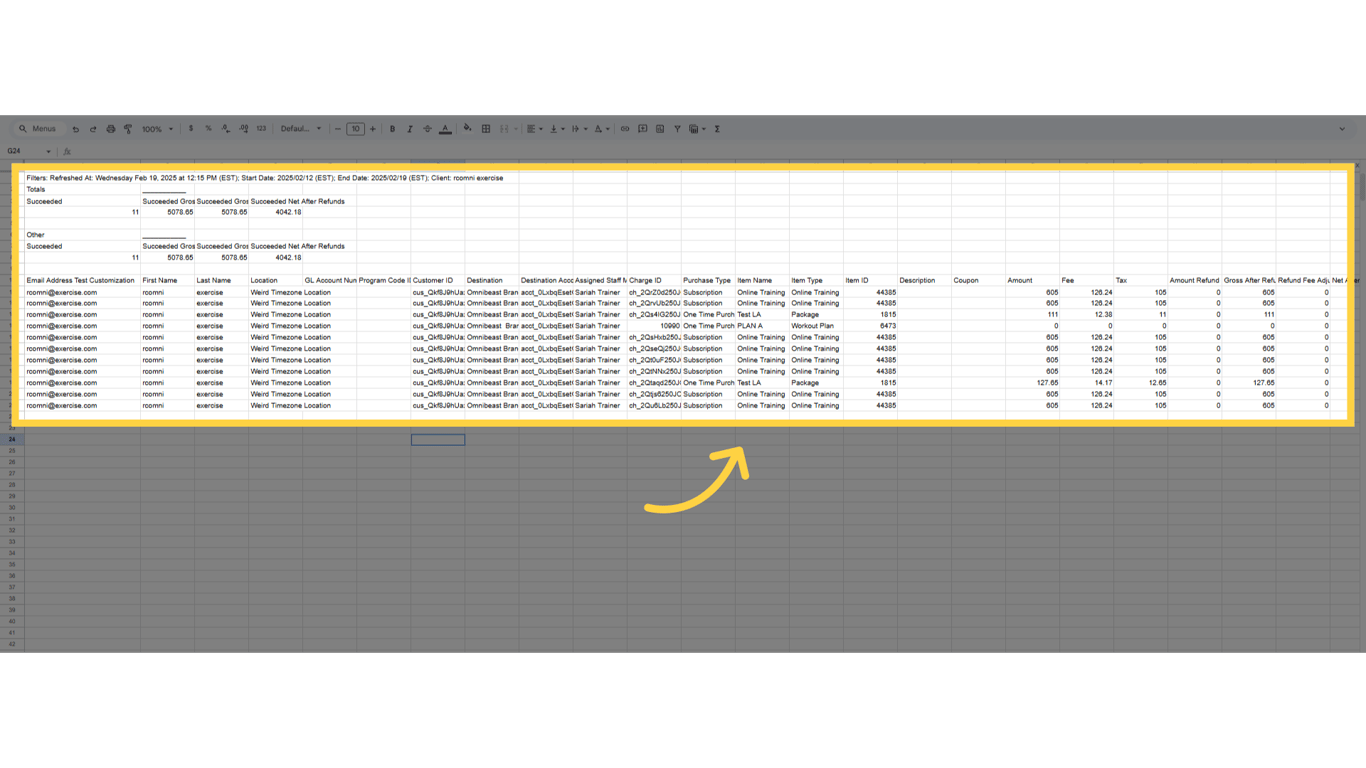The image size is (1366, 768).
Task: Click the Print button
Action: [110, 128]
